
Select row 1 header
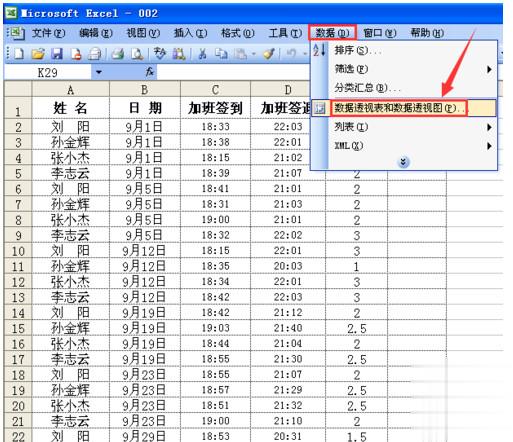tap(18, 108)
